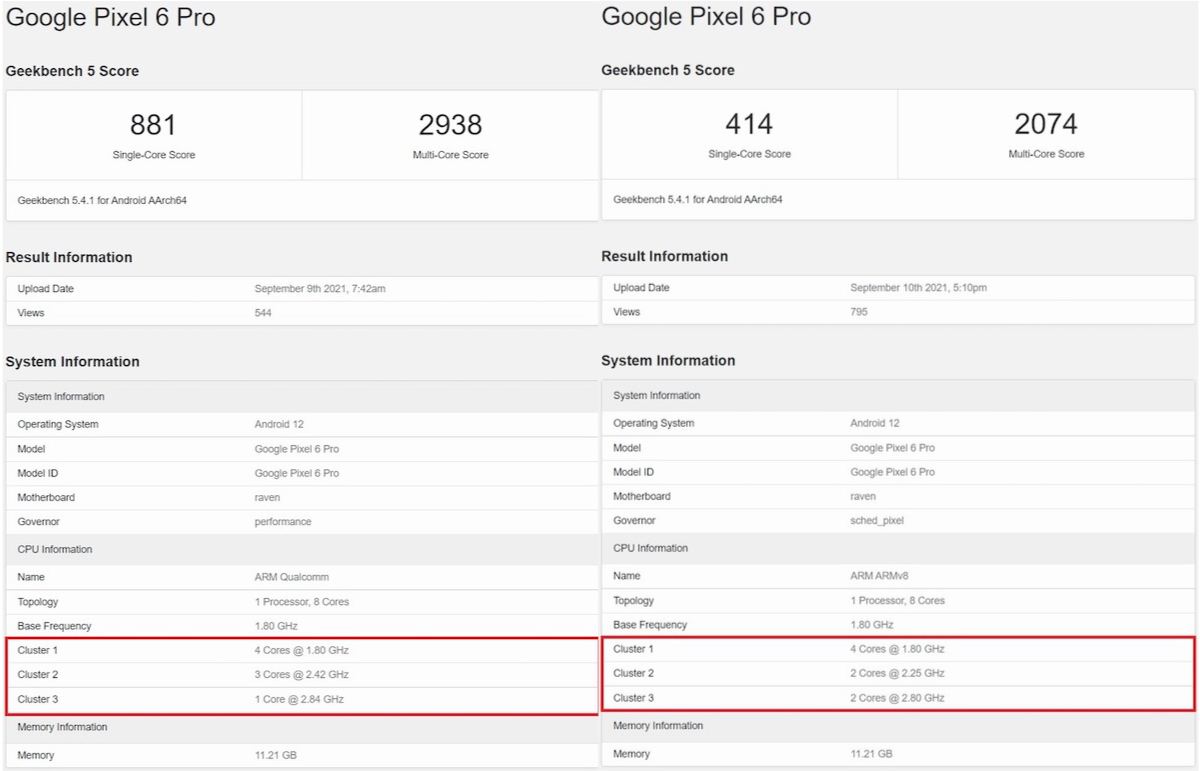Select the 414 single-core score
Screen dimensions: 1200x771
pyautogui.click(x=749, y=124)
